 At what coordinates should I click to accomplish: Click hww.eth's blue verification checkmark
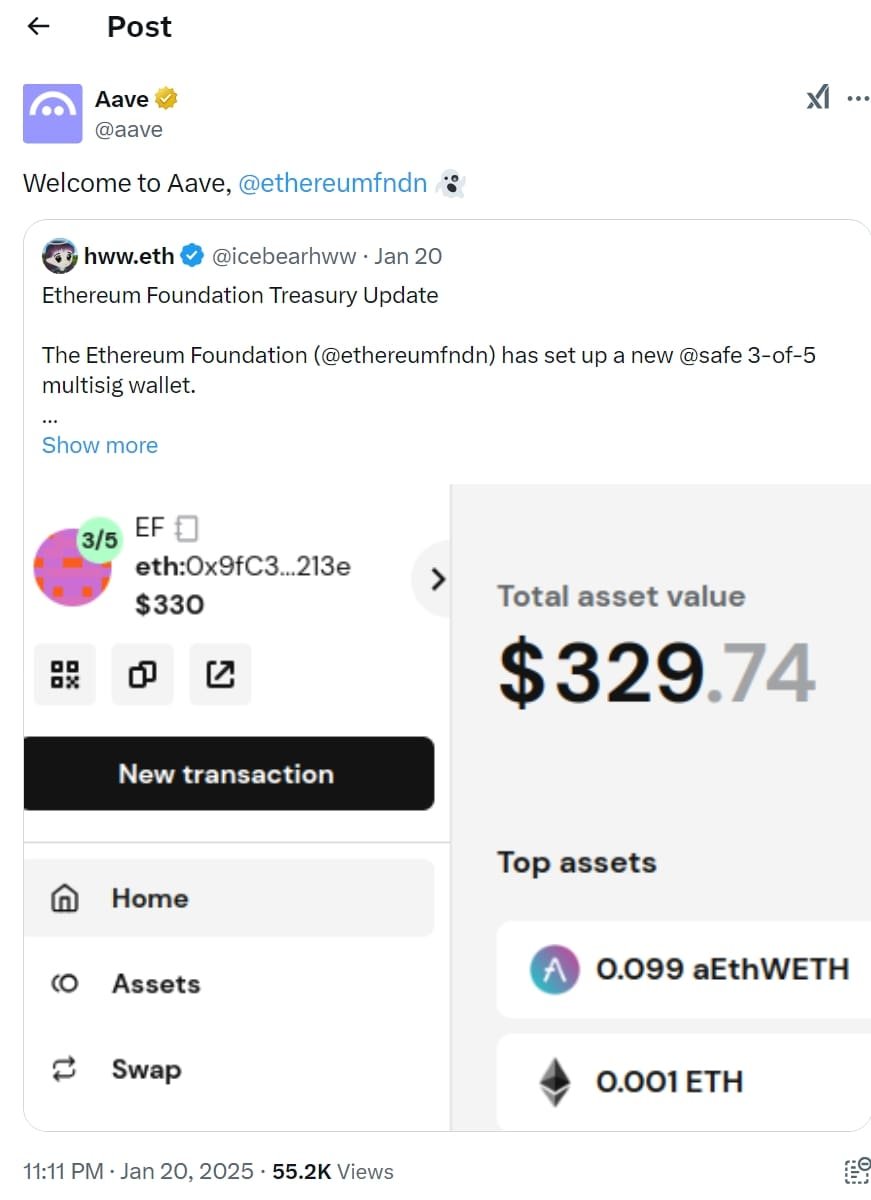[x=190, y=255]
